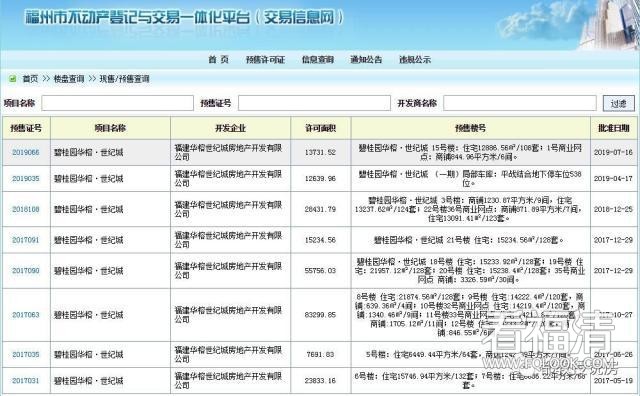Select developer name in row 2019035
Screen dimensions: 640x396
[228, 178]
